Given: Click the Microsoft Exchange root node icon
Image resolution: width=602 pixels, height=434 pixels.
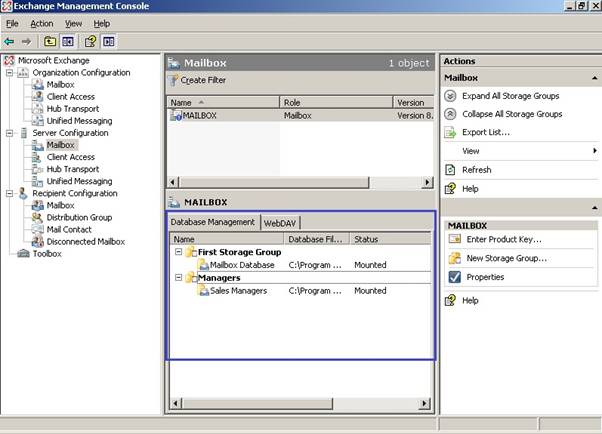Looking at the screenshot, I should (x=9, y=60).
